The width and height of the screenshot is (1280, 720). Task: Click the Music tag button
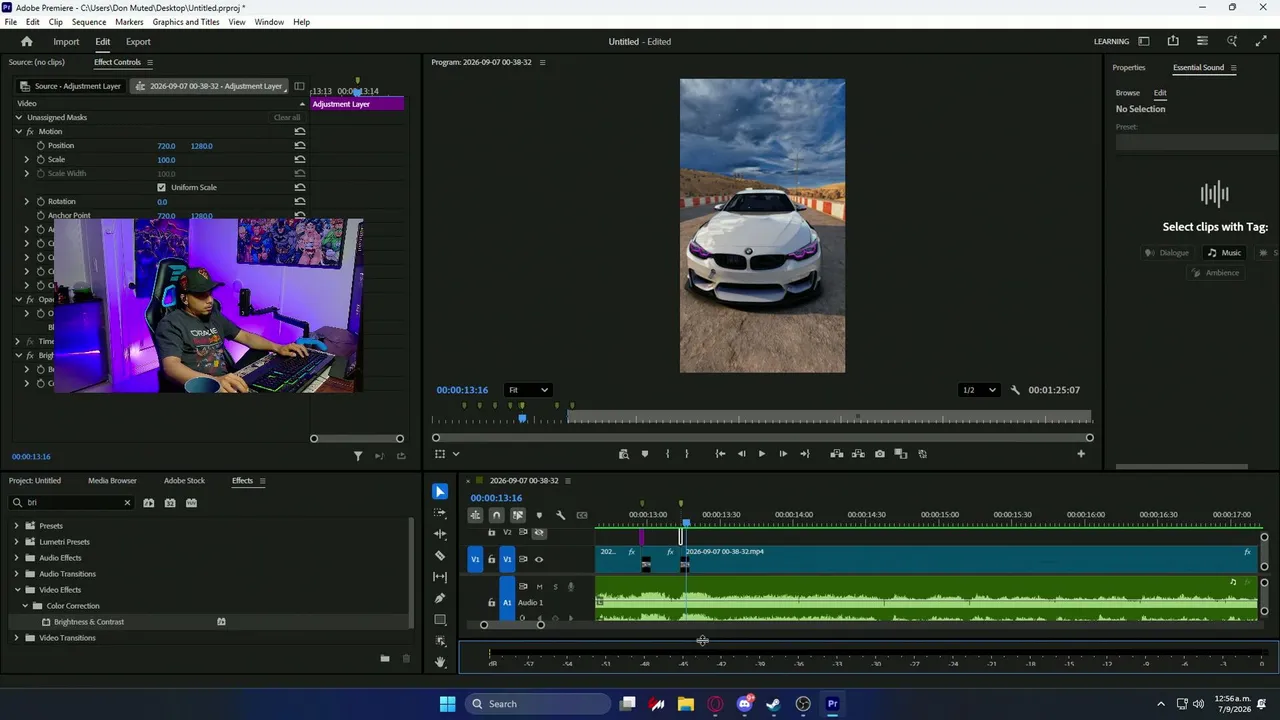point(1225,253)
